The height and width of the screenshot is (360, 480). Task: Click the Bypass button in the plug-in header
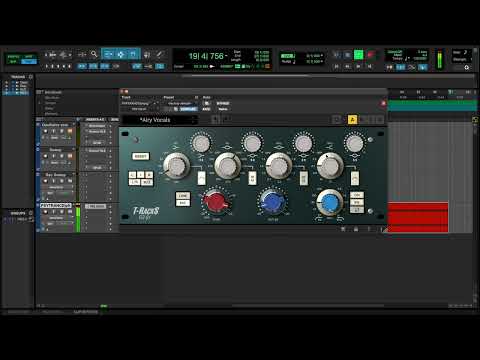[223, 103]
